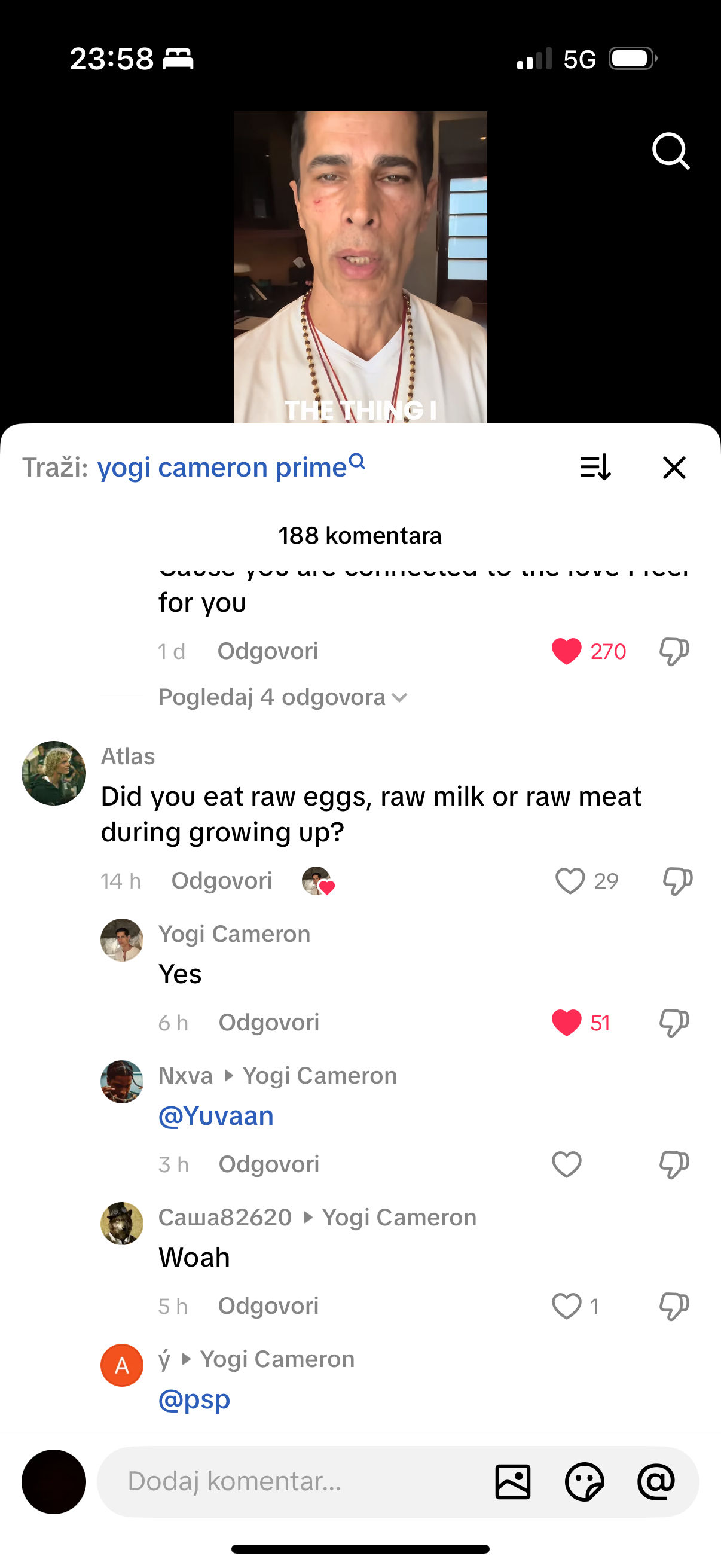
Task: Like Nxva's @Yuvaan reply
Action: click(566, 1164)
